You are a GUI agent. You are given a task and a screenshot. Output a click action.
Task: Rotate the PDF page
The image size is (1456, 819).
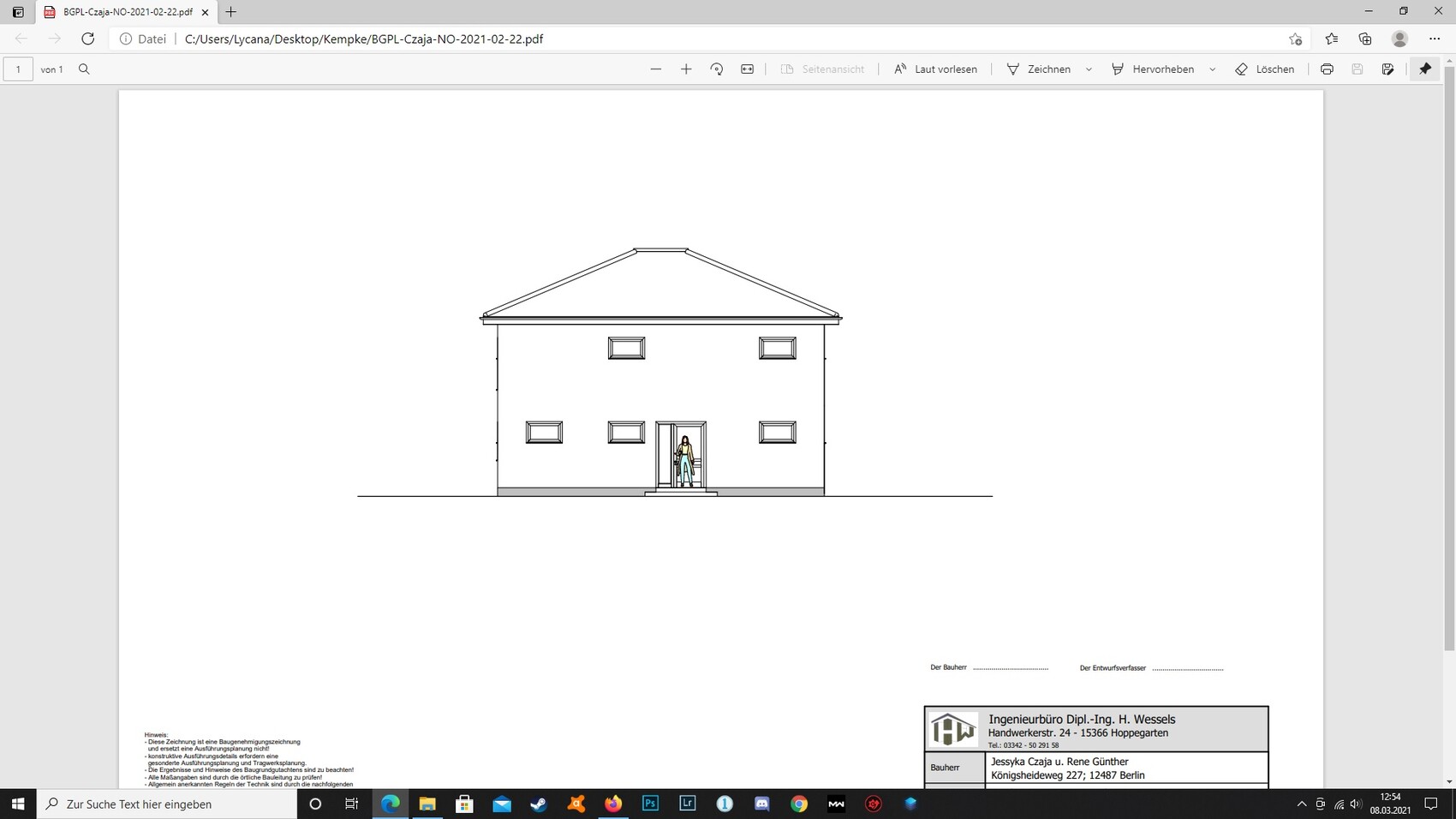(x=717, y=69)
